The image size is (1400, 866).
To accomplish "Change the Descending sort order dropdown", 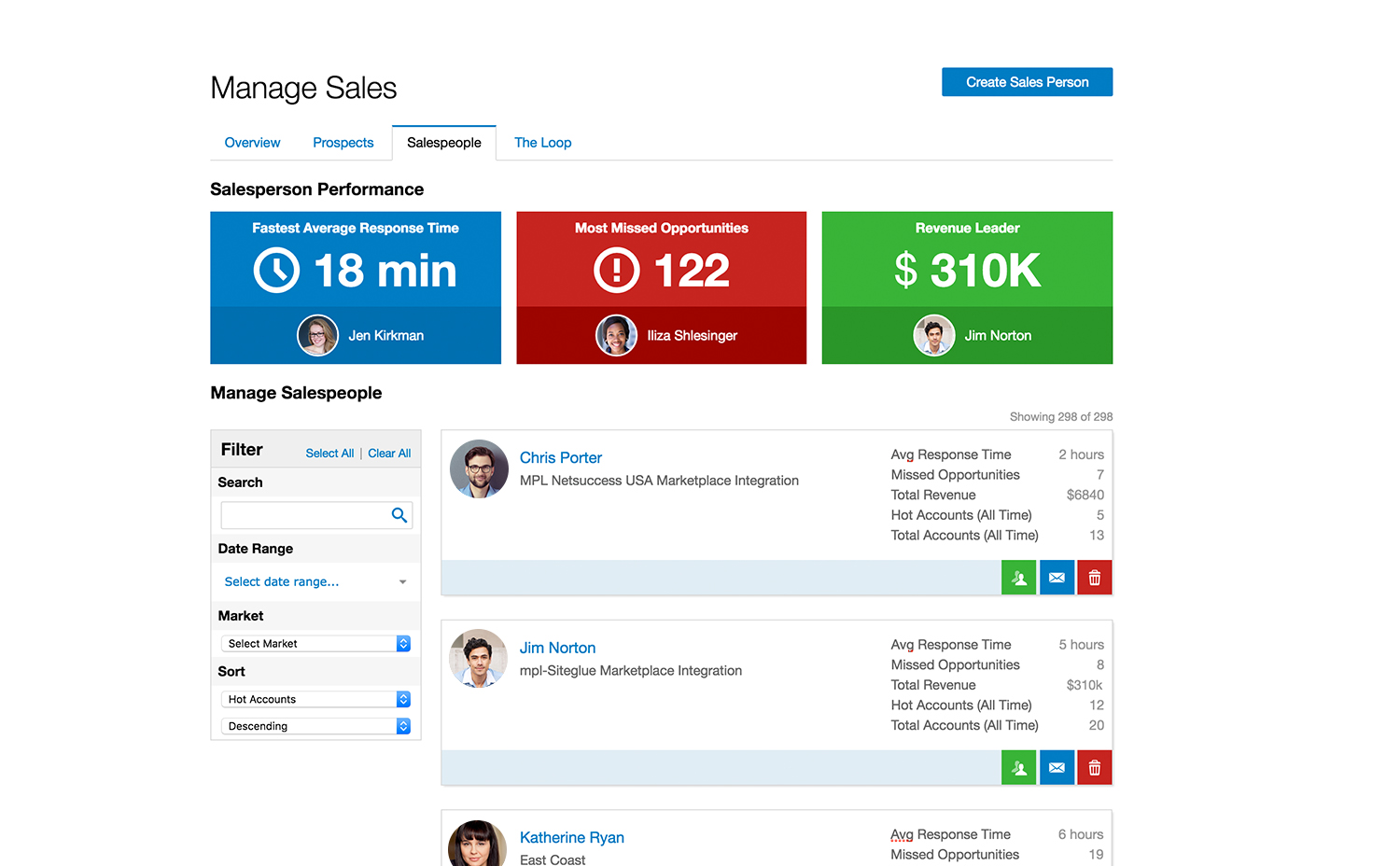I will (315, 726).
